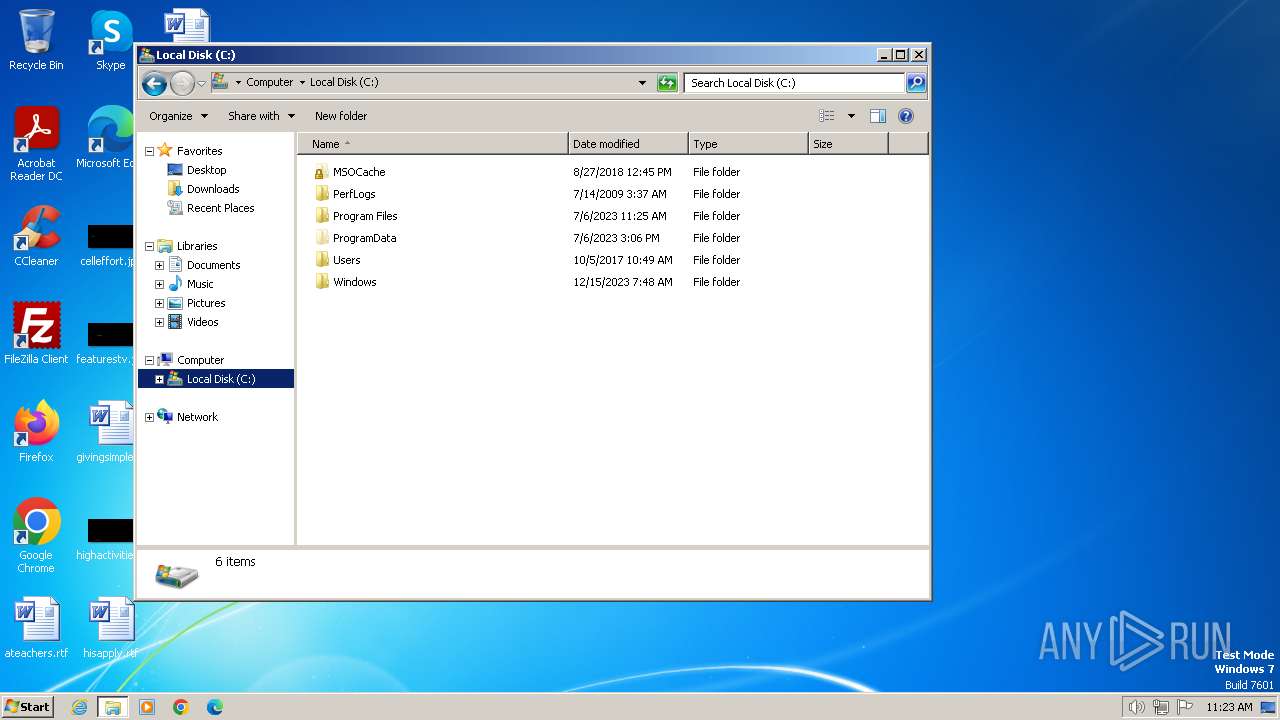Change view with the view icon
Viewport: 1280px width, 720px height.
point(826,116)
